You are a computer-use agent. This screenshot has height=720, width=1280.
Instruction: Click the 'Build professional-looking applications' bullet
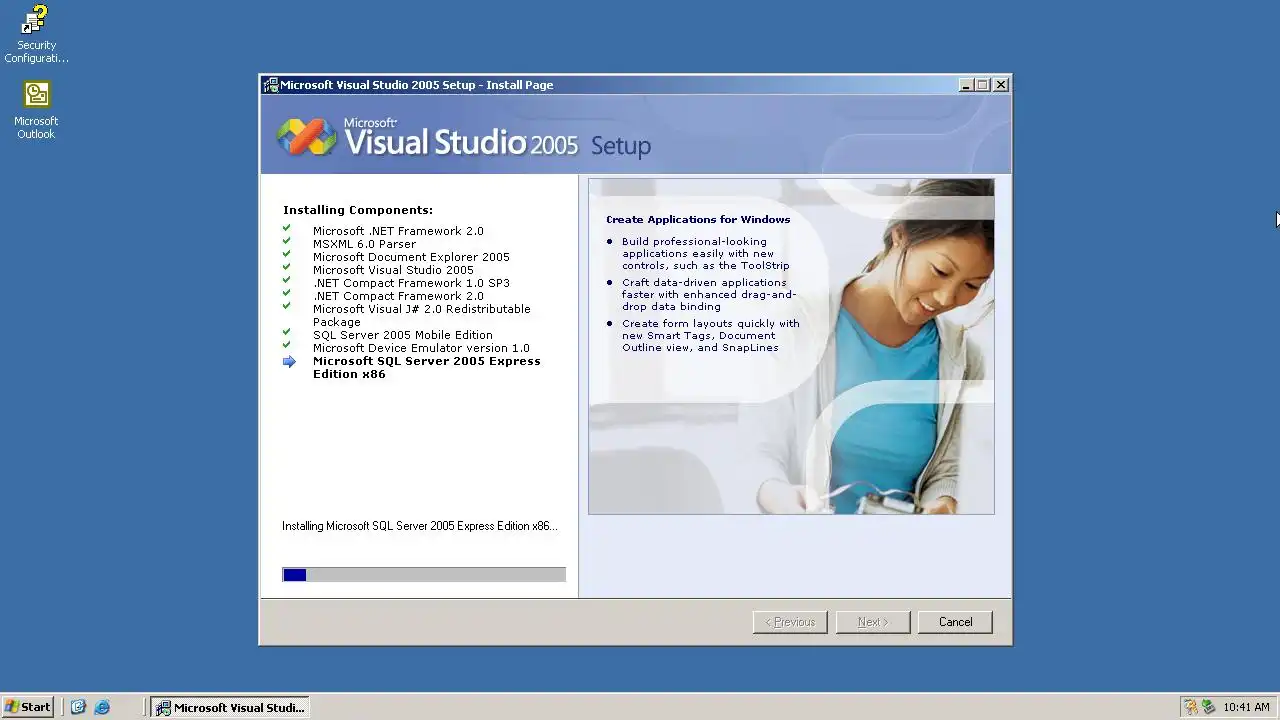(705, 254)
